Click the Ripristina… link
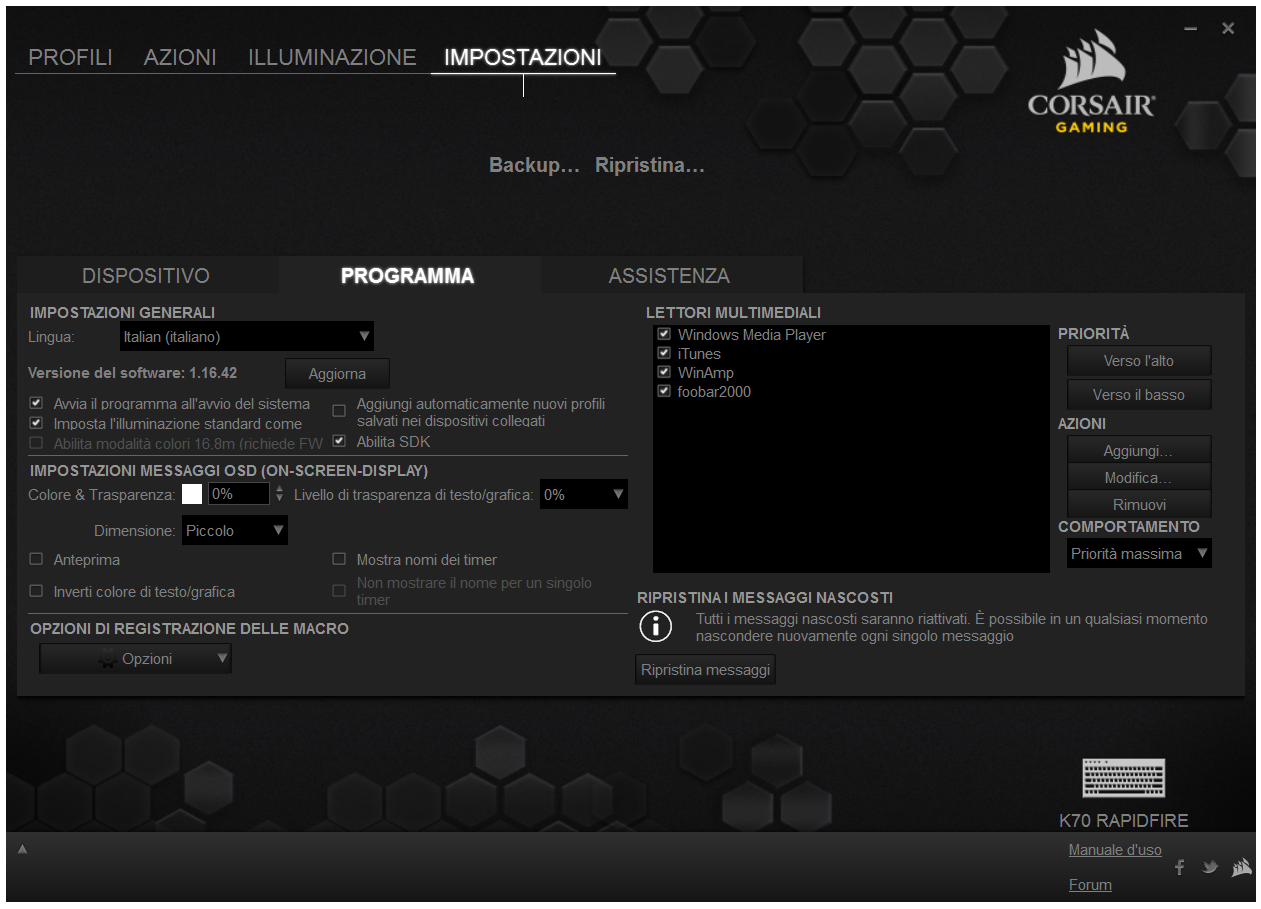 [650, 165]
